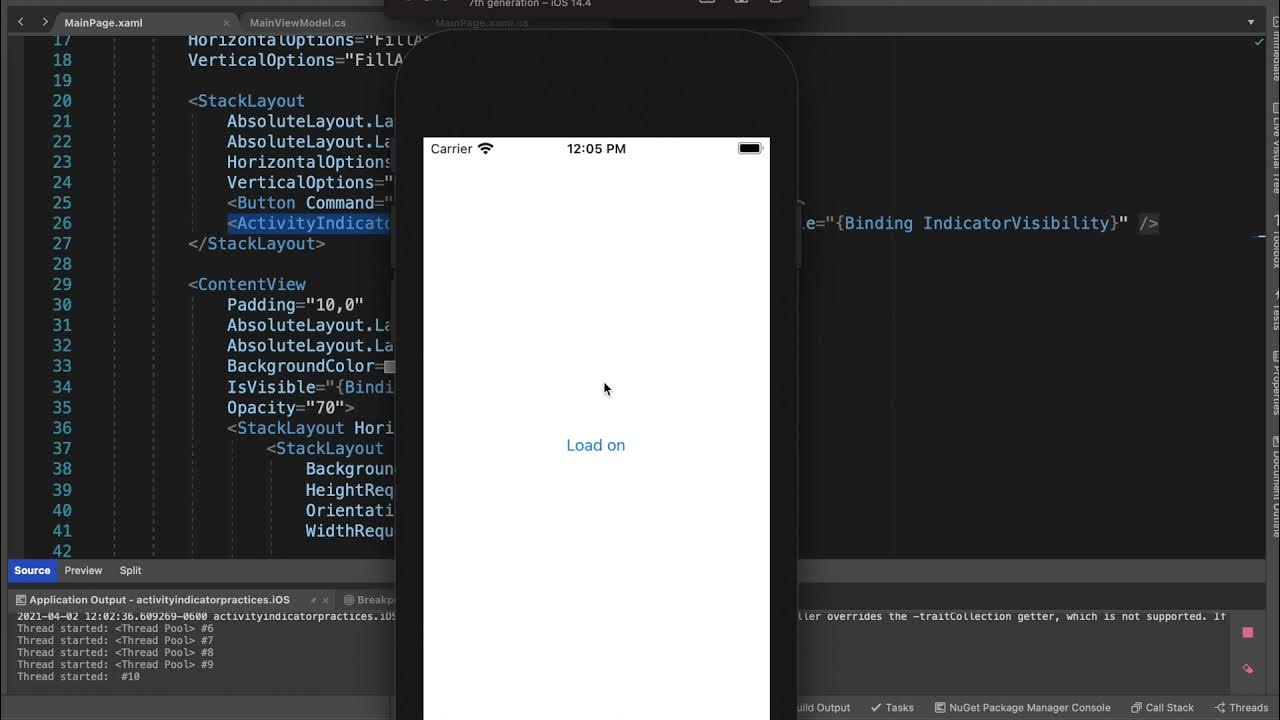The image size is (1280, 720).
Task: Click the Thread Pool #9 output line
Action: pyautogui.click(x=115, y=664)
